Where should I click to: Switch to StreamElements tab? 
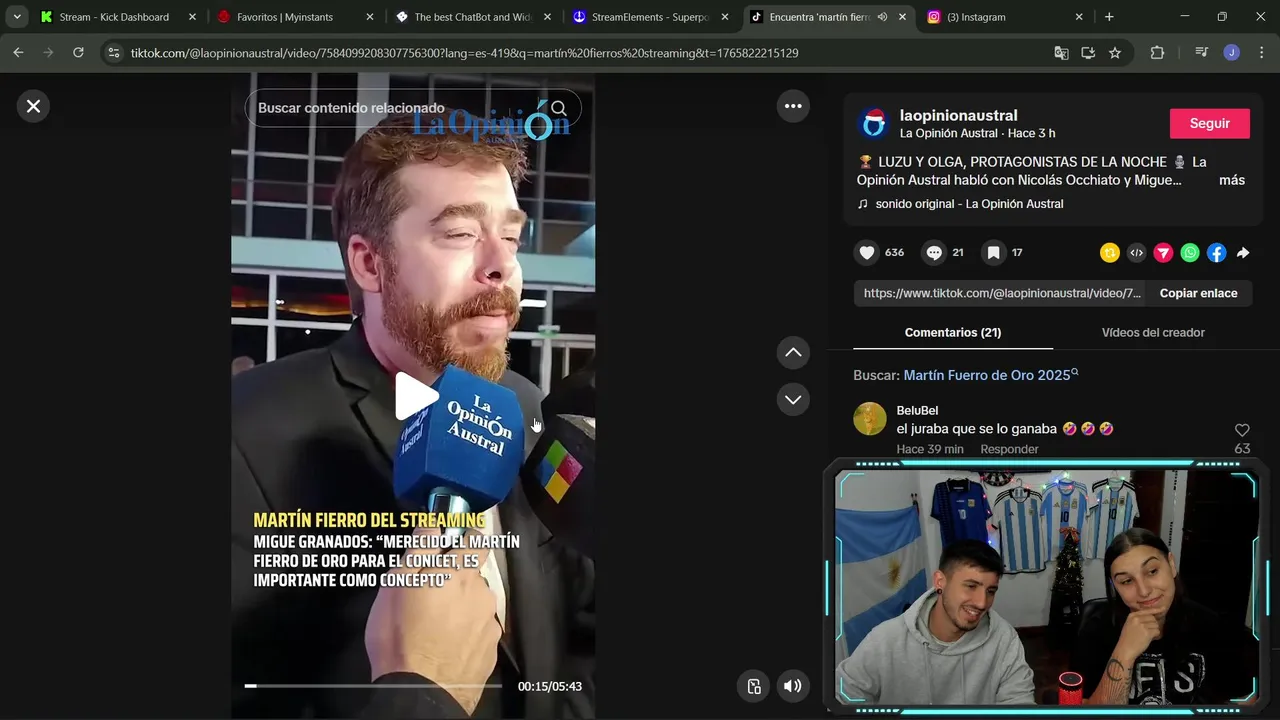pyautogui.click(x=649, y=17)
